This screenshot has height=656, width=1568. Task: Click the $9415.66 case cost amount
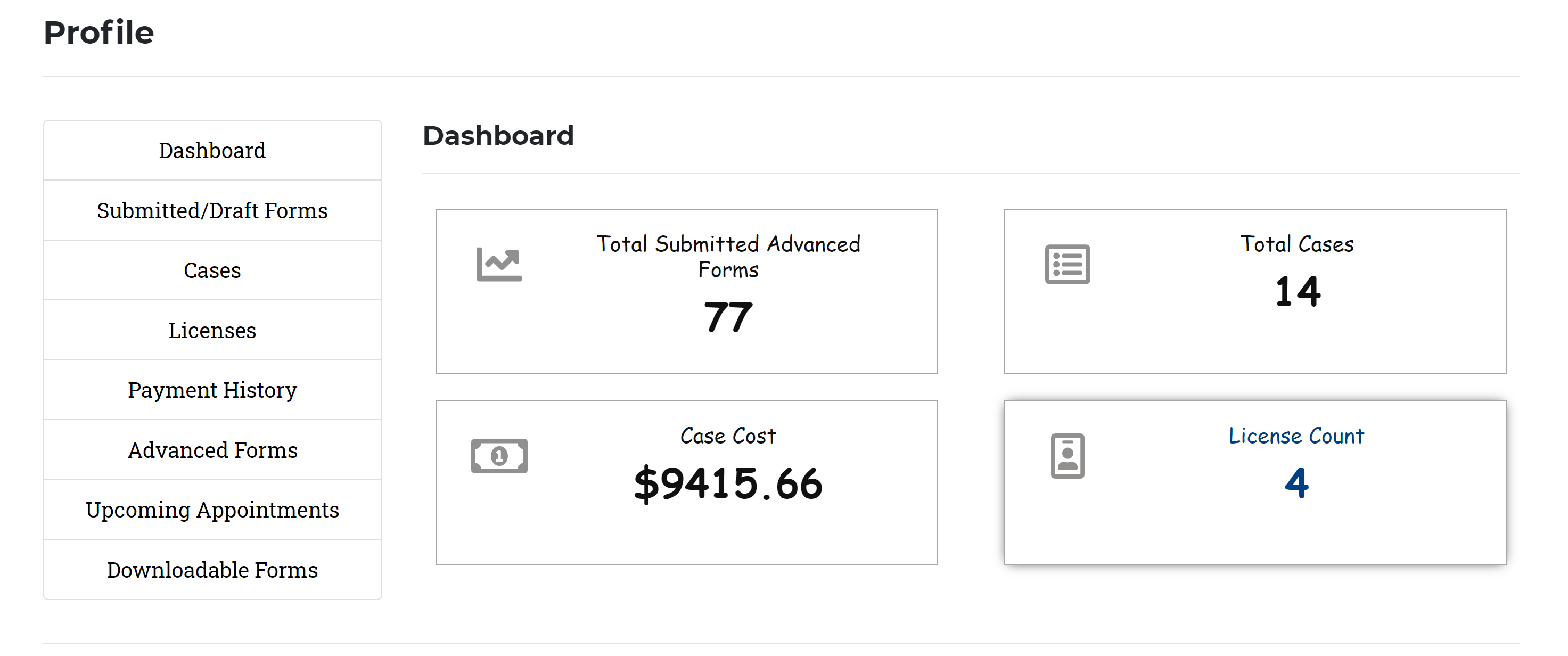click(728, 484)
